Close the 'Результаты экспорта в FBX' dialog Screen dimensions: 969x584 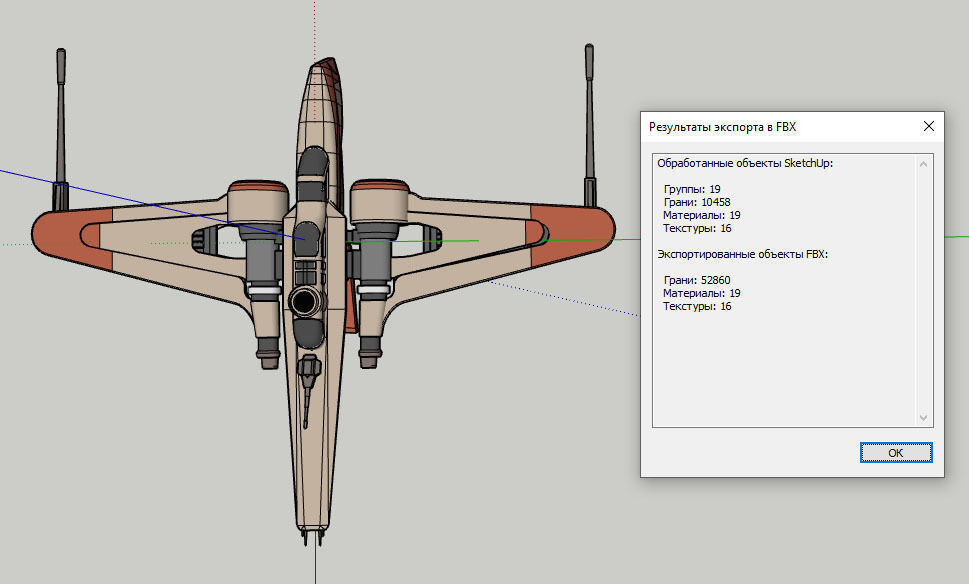tap(928, 126)
